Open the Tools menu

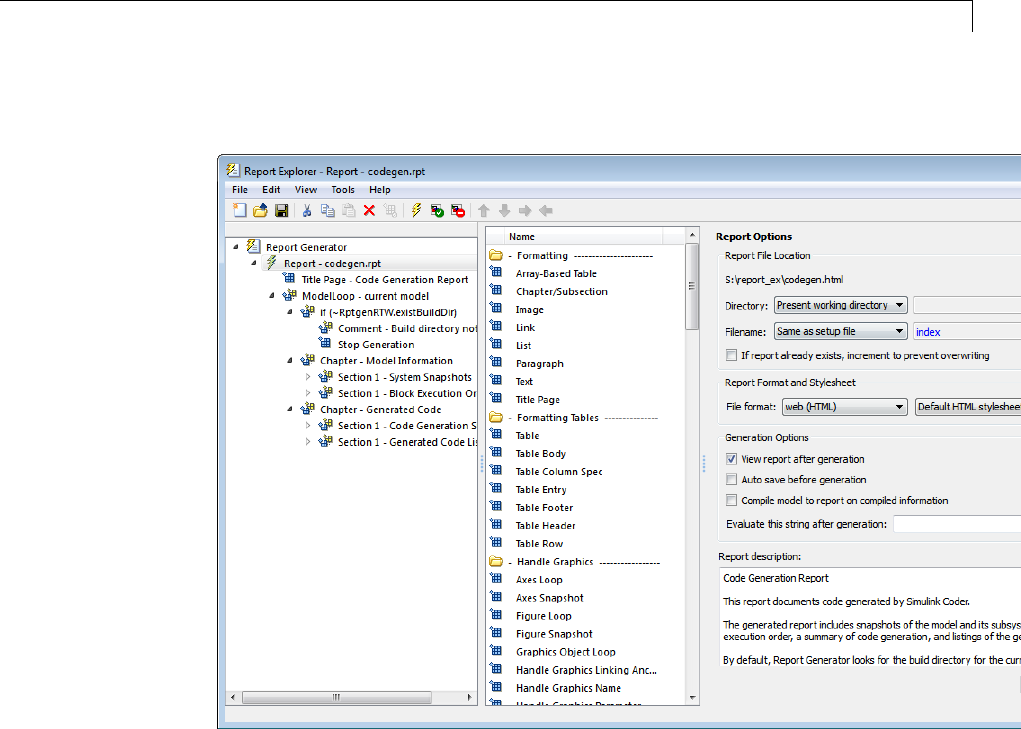[x=343, y=190]
